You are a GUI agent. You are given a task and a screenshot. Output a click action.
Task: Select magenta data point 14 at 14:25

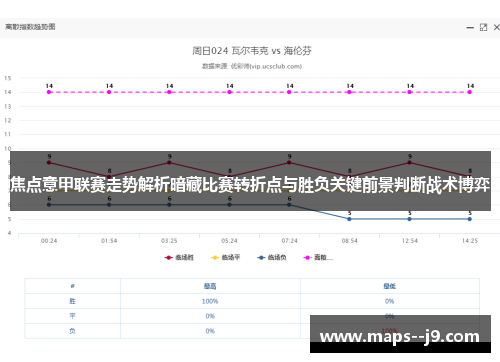(470, 92)
